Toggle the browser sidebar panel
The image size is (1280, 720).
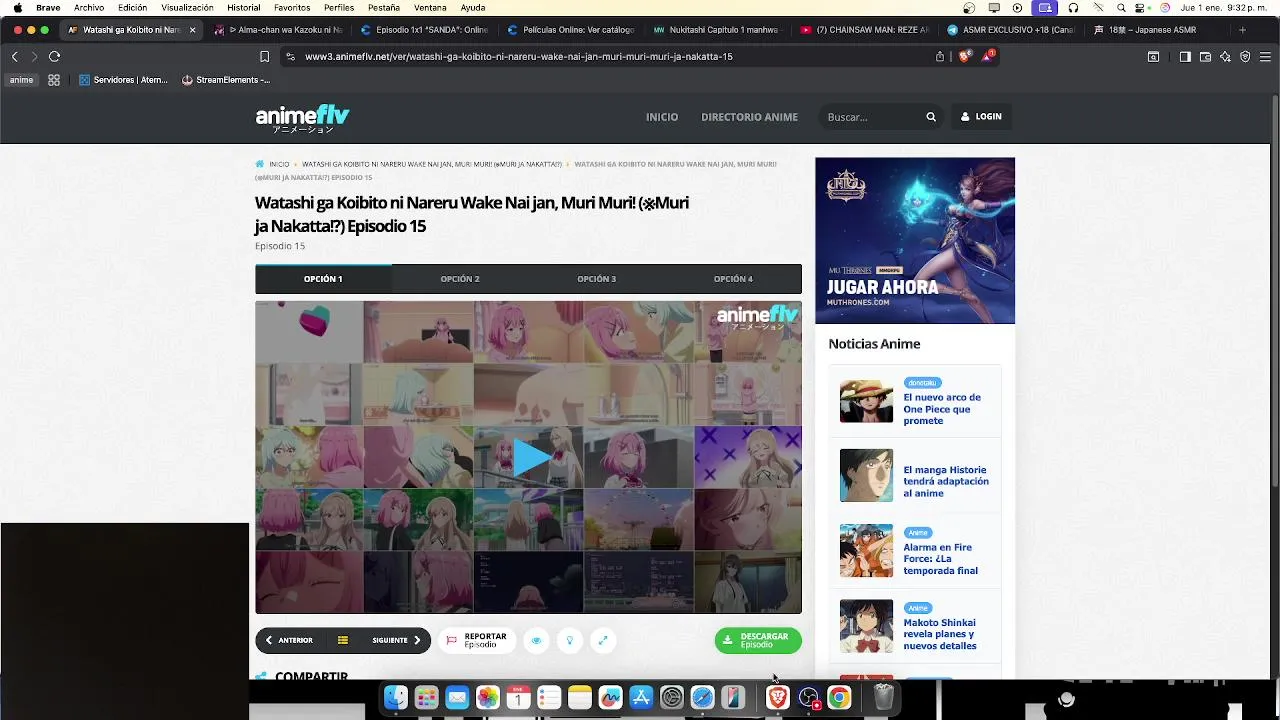(1185, 57)
